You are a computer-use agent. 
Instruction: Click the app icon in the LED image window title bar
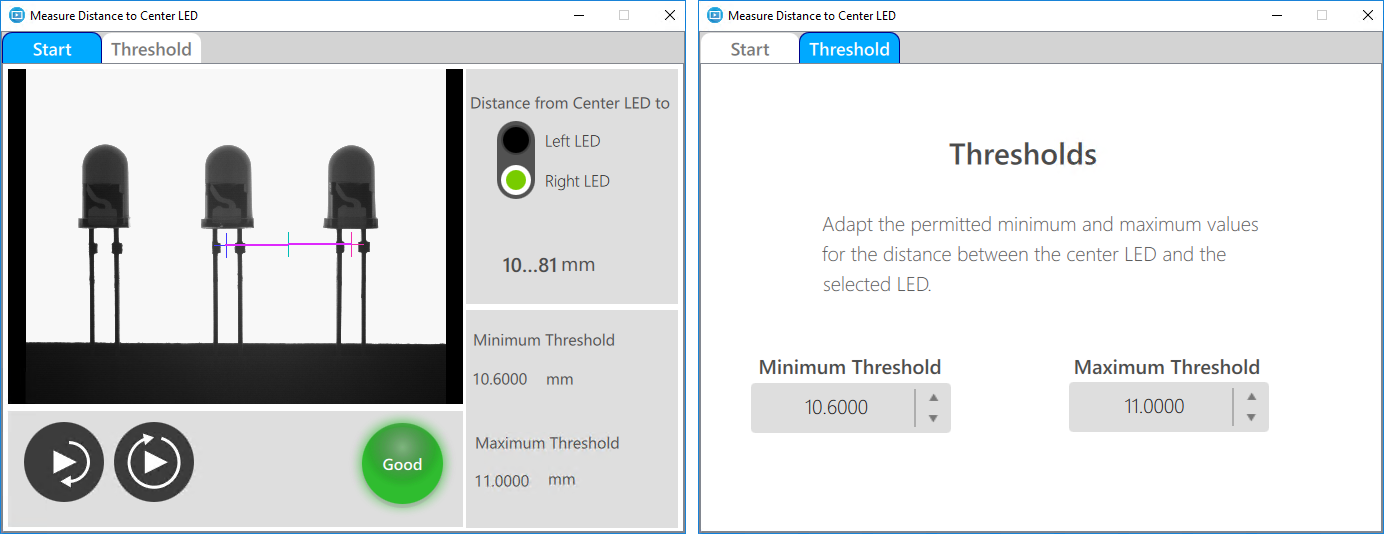pyautogui.click(x=16, y=15)
